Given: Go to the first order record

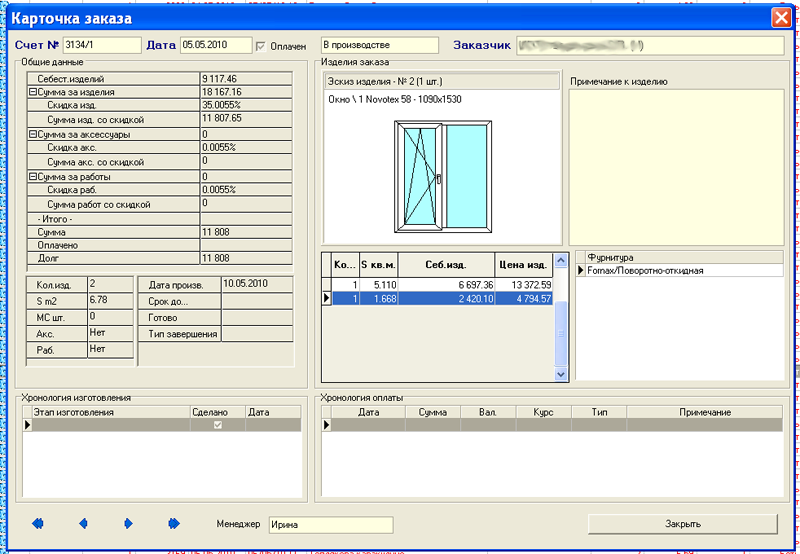Looking at the screenshot, I should point(38,523).
